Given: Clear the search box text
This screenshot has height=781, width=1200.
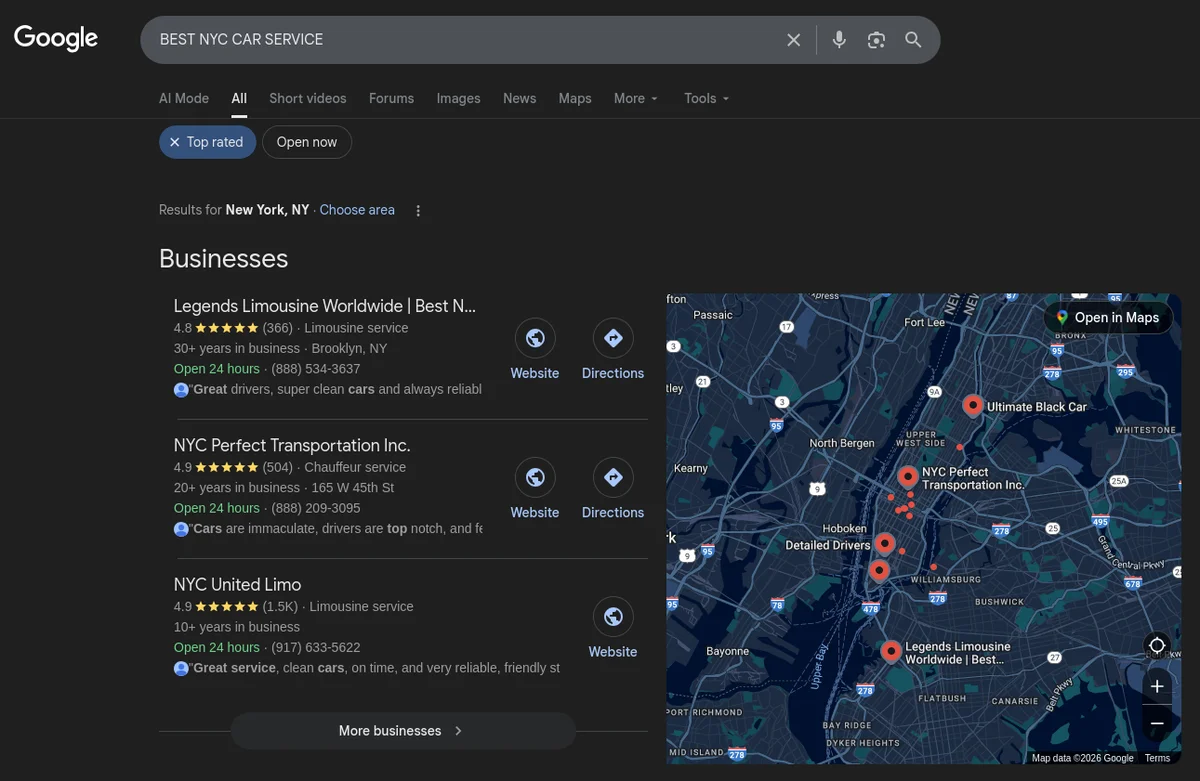Looking at the screenshot, I should coord(793,40).
